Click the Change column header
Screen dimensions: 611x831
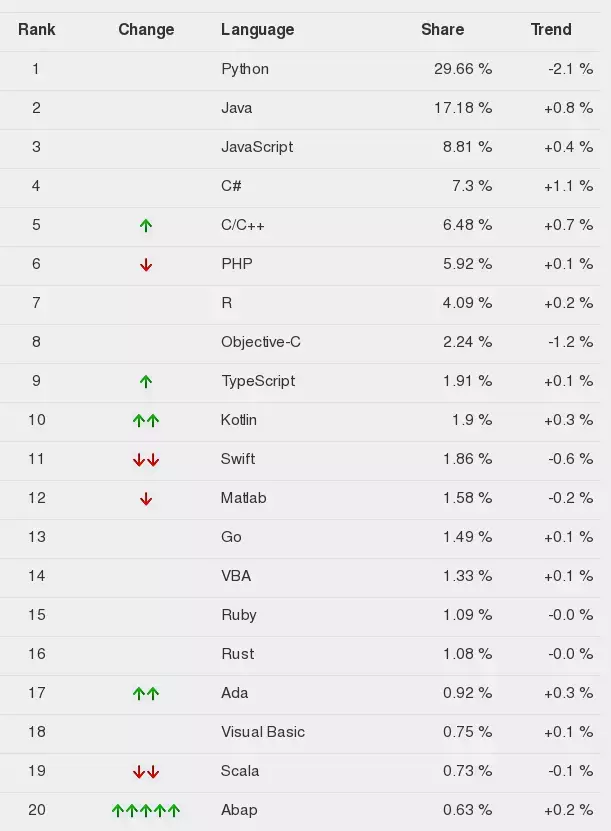tap(146, 30)
